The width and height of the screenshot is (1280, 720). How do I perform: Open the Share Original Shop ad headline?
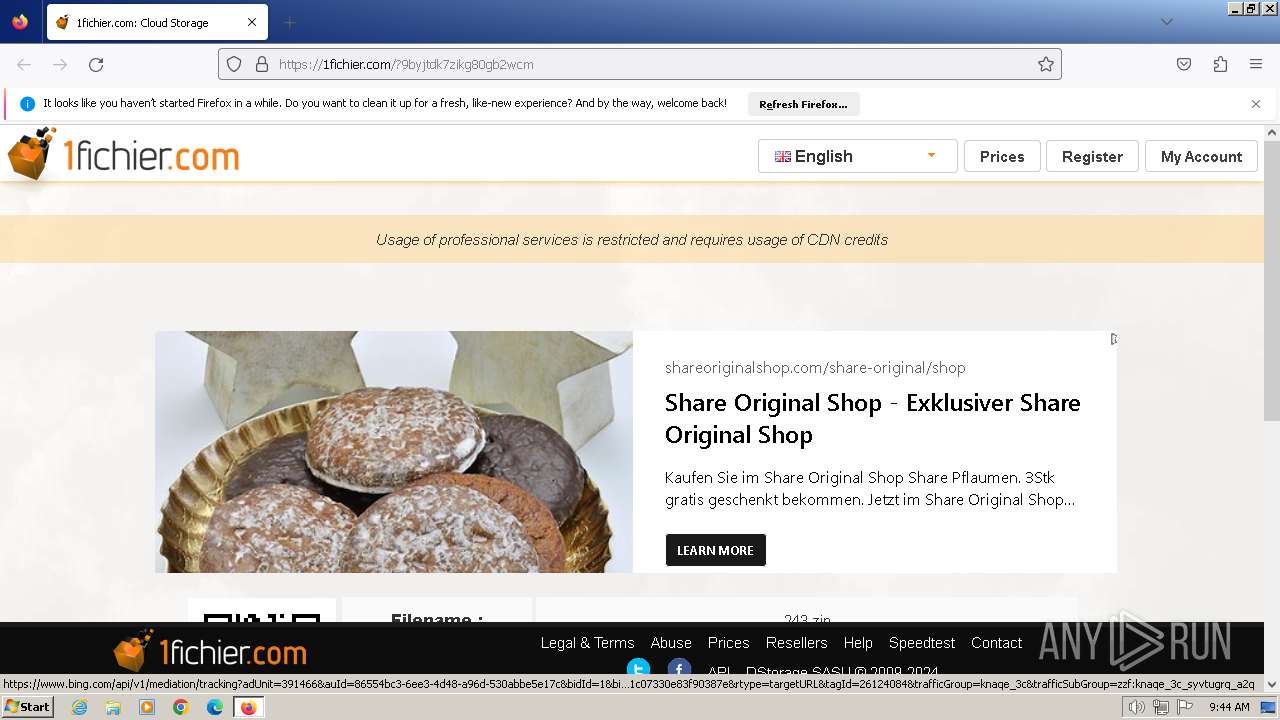873,418
